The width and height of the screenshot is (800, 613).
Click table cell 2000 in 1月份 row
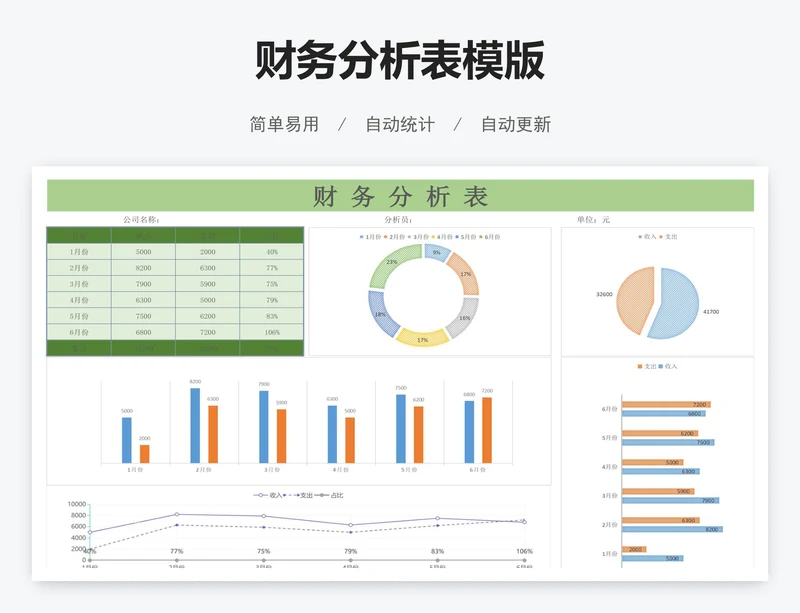[208, 252]
